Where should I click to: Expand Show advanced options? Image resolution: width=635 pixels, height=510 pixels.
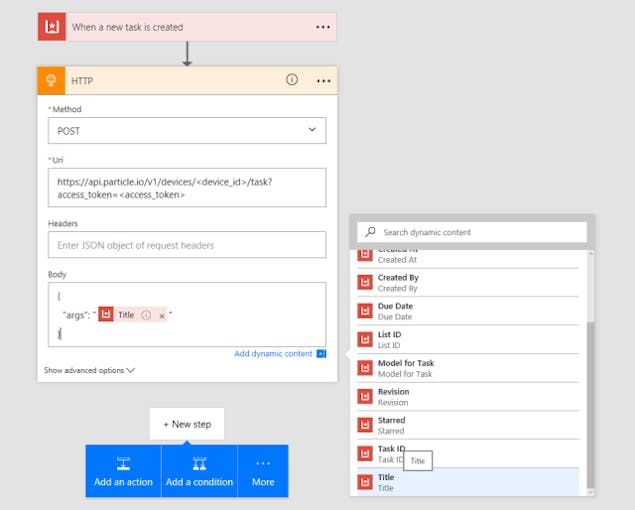coord(89,370)
